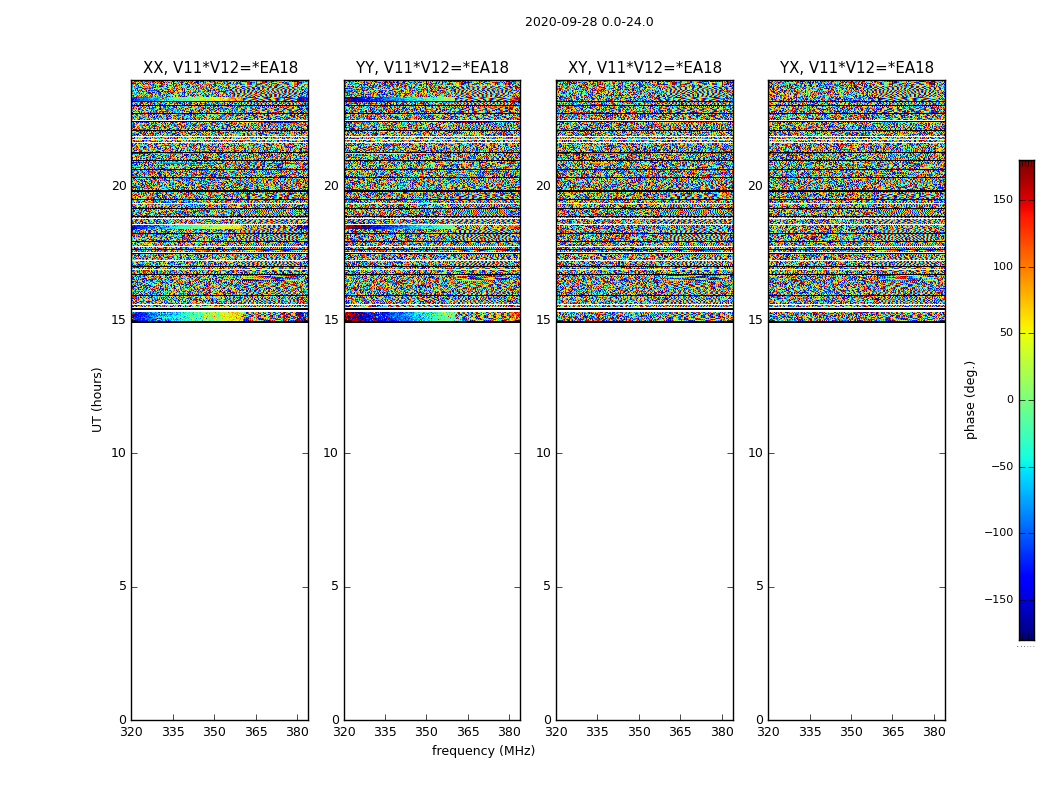1050x800 pixels.
Task: Pick the dark blue bottom of the phase colorbar
Action: click(1027, 633)
